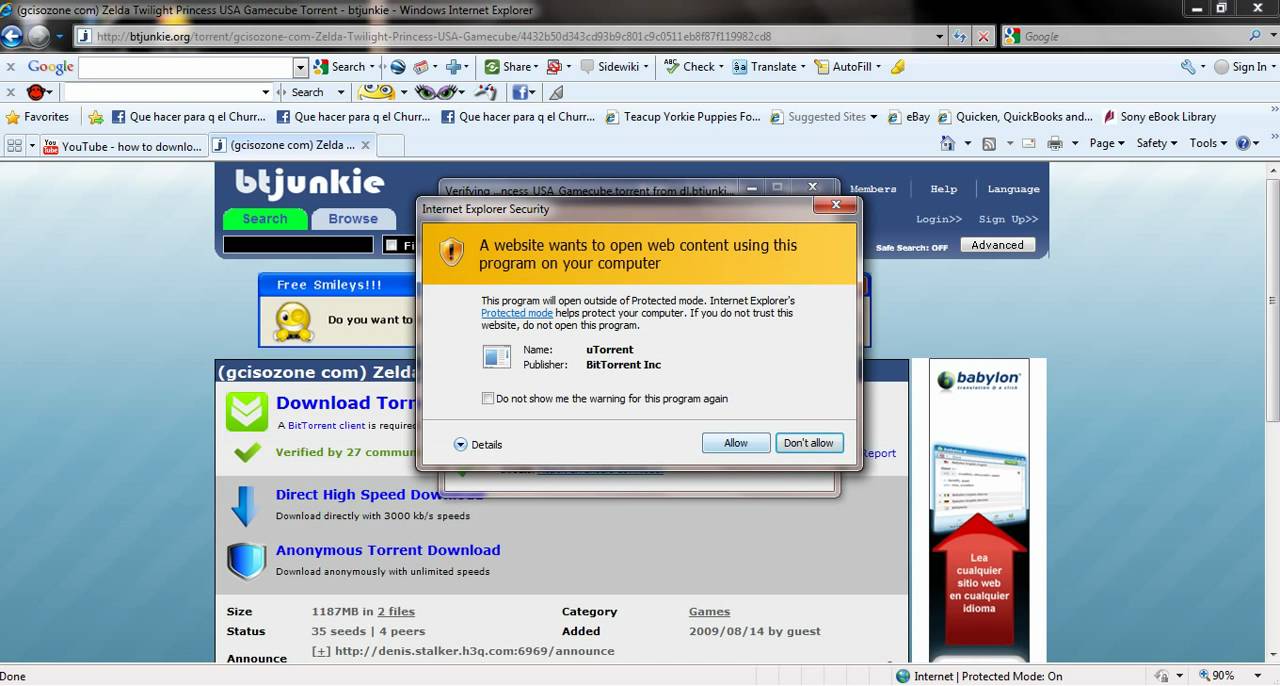
Task: Click the Add to Favorites Bar icon
Action: pos(96,117)
